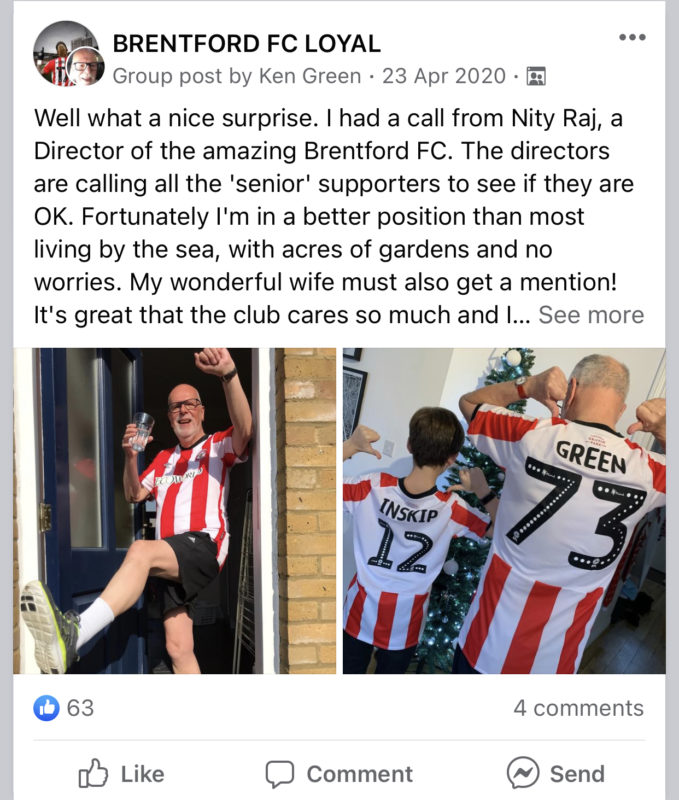Open photo of man at doorway
The width and height of the screenshot is (679, 800).
pyautogui.click(x=174, y=511)
